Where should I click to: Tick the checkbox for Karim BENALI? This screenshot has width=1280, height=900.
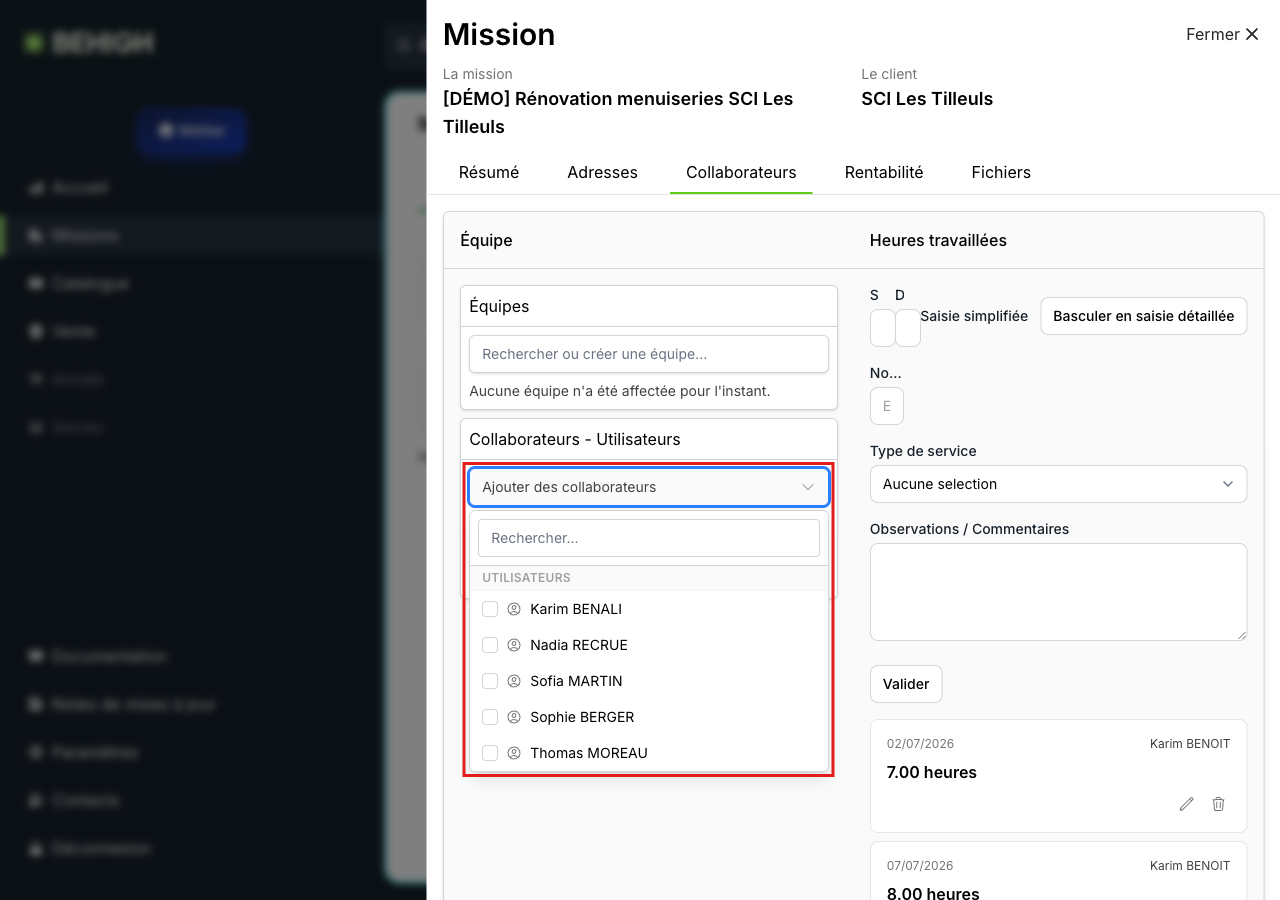coord(490,609)
